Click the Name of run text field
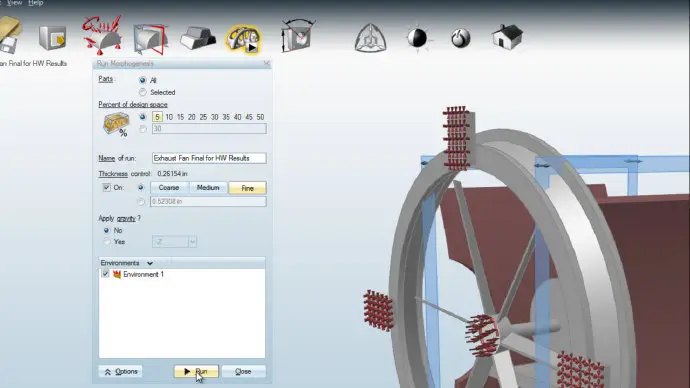 (x=209, y=158)
